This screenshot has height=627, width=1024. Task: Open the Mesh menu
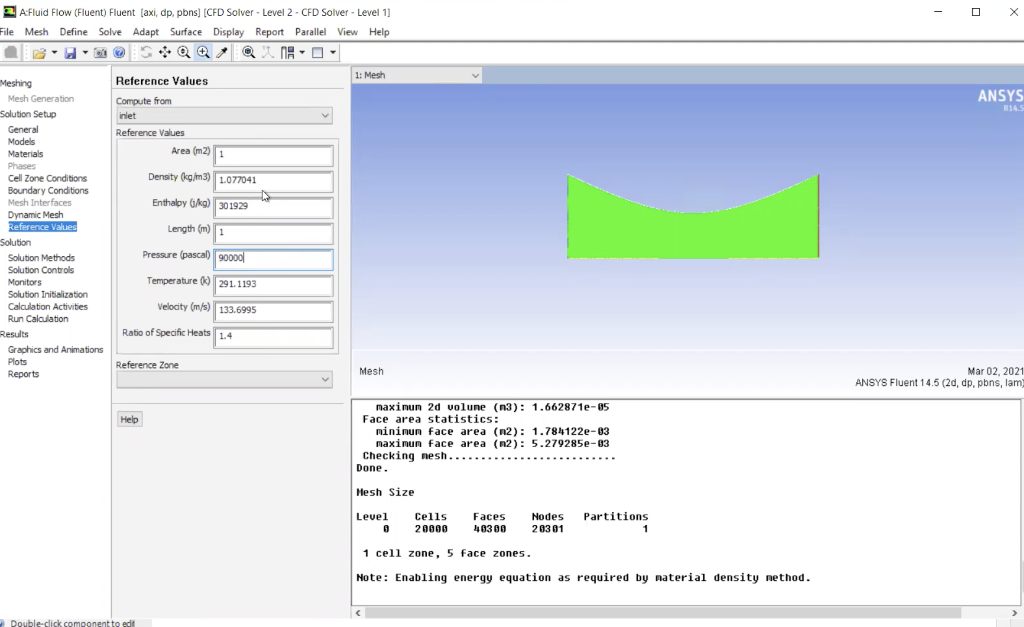point(37,31)
